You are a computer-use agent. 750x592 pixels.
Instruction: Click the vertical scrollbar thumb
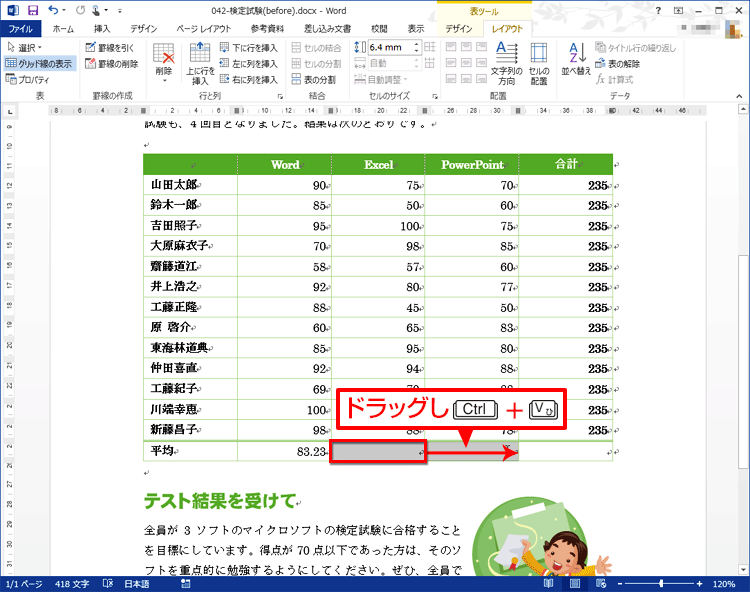(x=743, y=361)
